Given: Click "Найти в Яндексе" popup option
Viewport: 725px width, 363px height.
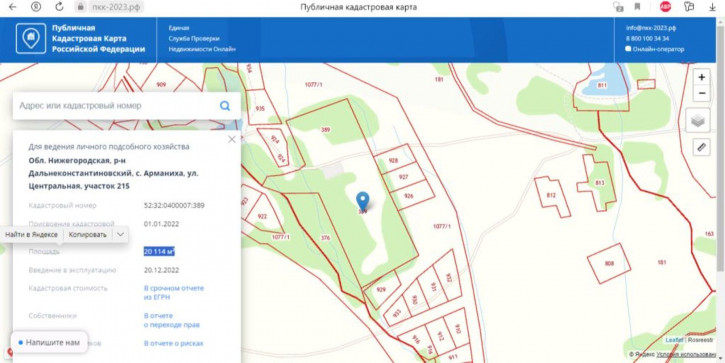Looking at the screenshot, I should pyautogui.click(x=31, y=234).
